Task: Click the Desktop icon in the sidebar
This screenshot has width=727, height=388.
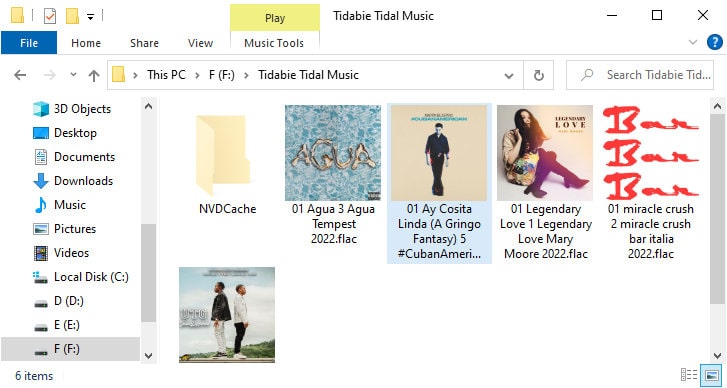Action: [x=41, y=133]
